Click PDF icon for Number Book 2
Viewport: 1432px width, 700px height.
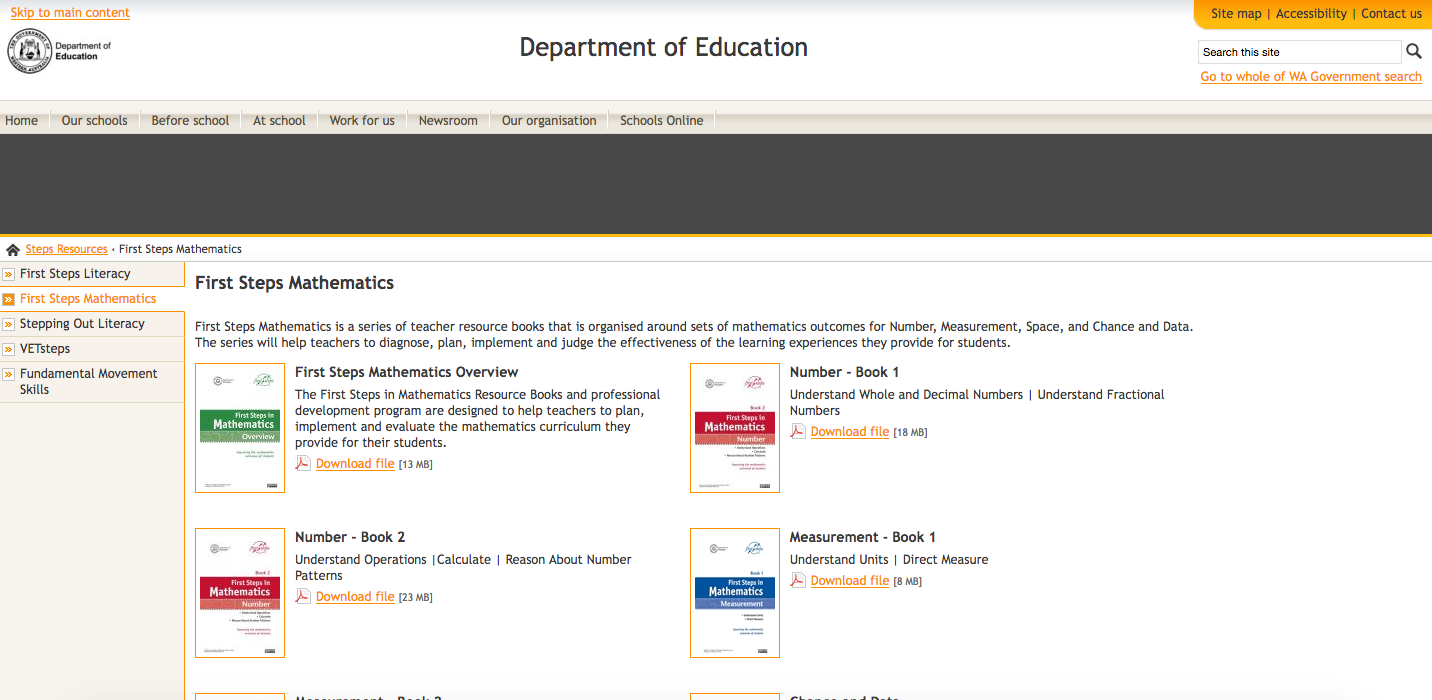pos(303,596)
